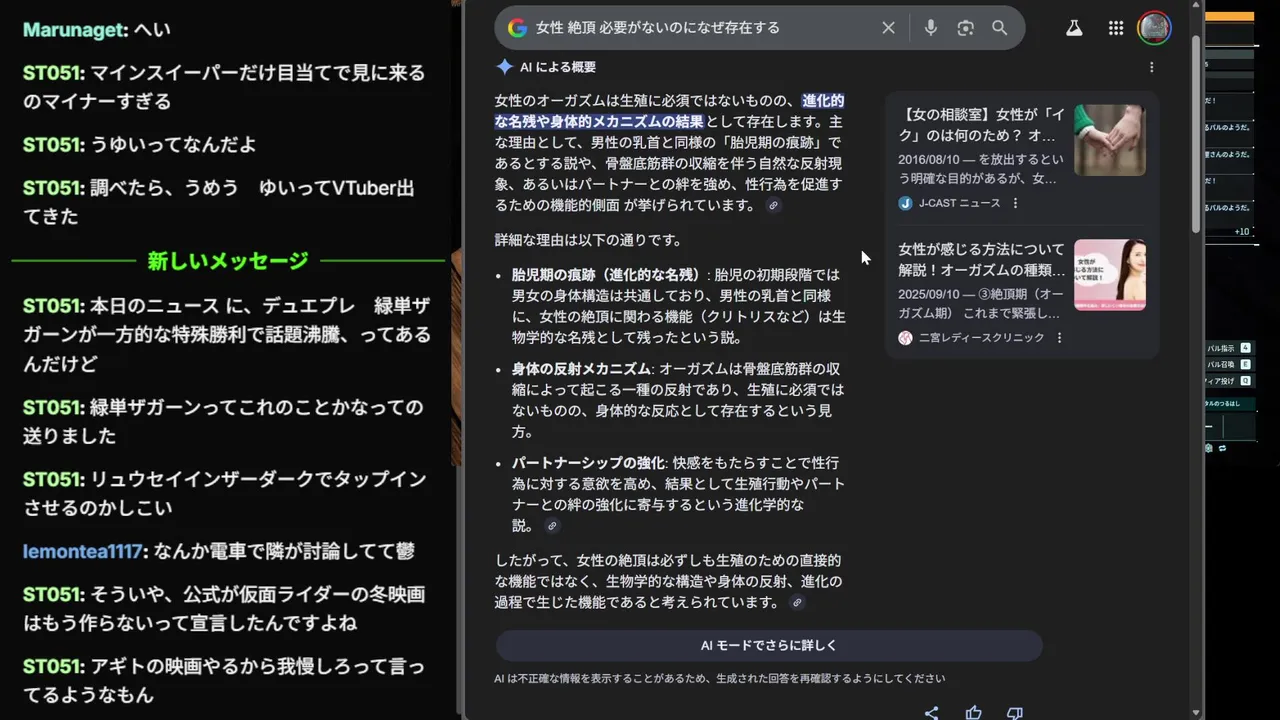Image resolution: width=1280 pixels, height=720 pixels.
Task: Jump to 新しいメッセージ divider in chat
Action: pyautogui.click(x=228, y=261)
